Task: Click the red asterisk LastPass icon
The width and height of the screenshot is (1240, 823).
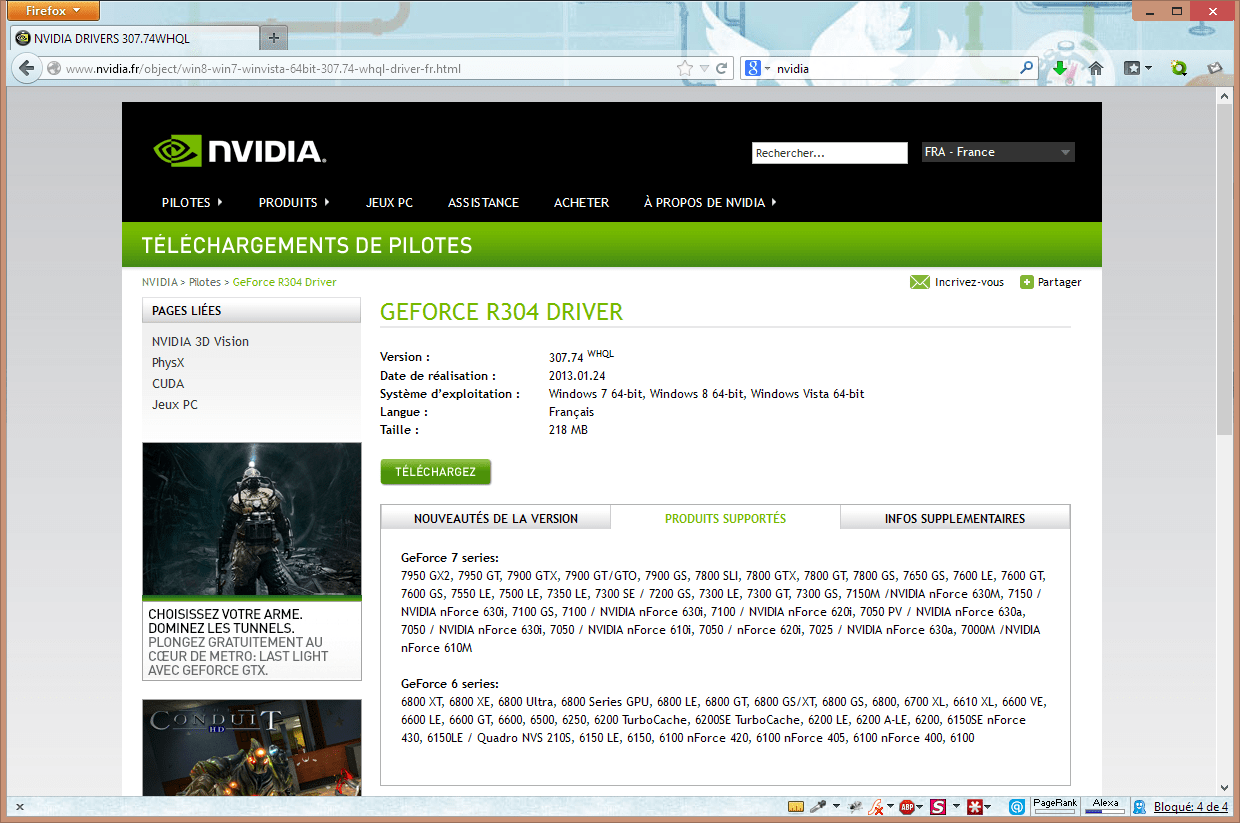Action: click(974, 806)
